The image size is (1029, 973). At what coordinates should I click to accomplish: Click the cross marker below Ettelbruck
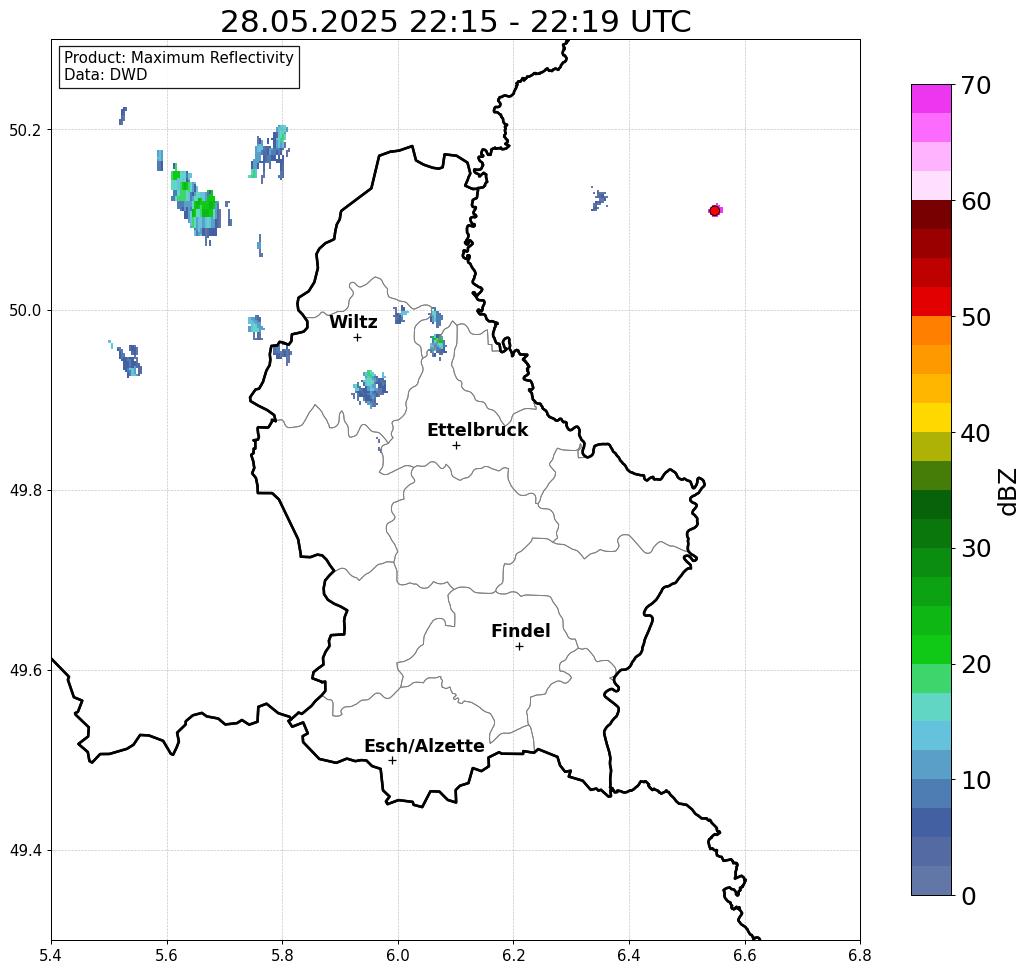[x=457, y=445]
